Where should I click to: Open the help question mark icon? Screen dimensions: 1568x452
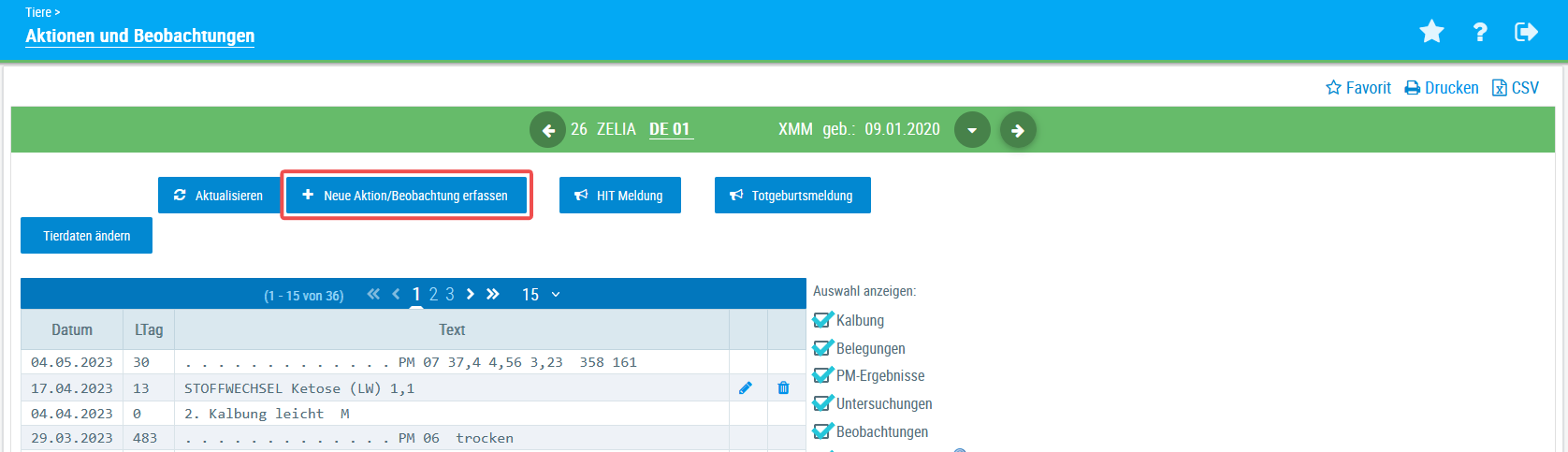(x=1479, y=32)
